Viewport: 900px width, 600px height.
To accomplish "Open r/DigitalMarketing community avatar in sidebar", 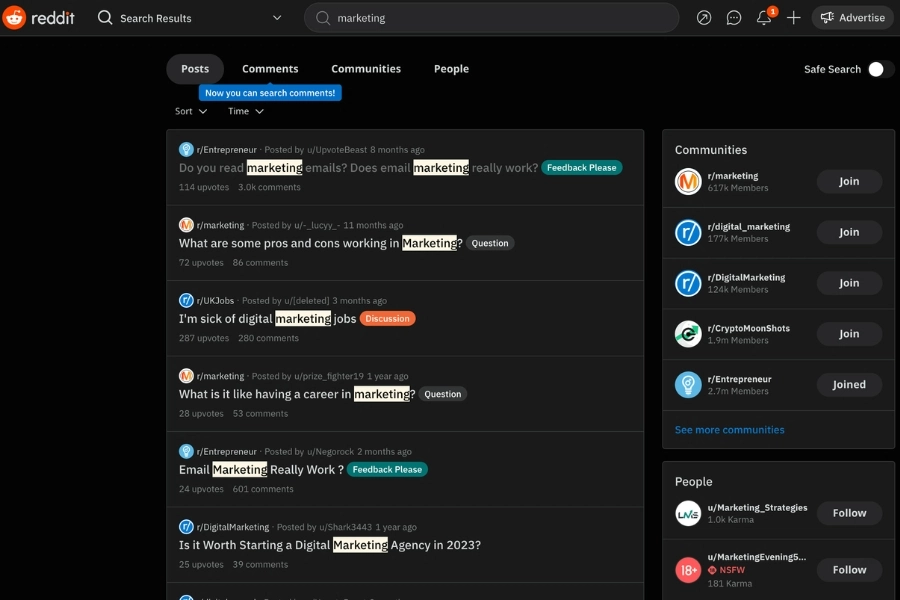I will 688,283.
